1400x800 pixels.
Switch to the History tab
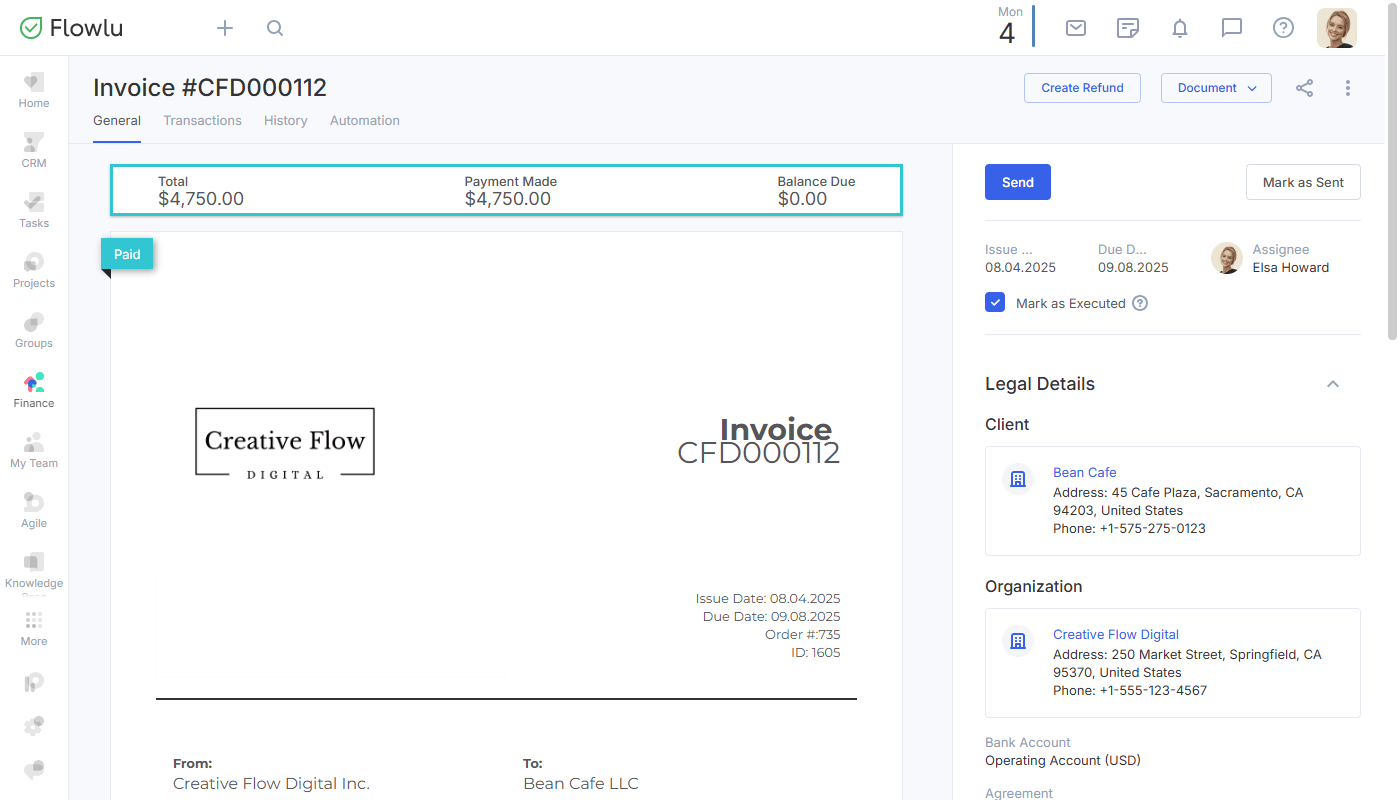pyautogui.click(x=286, y=121)
